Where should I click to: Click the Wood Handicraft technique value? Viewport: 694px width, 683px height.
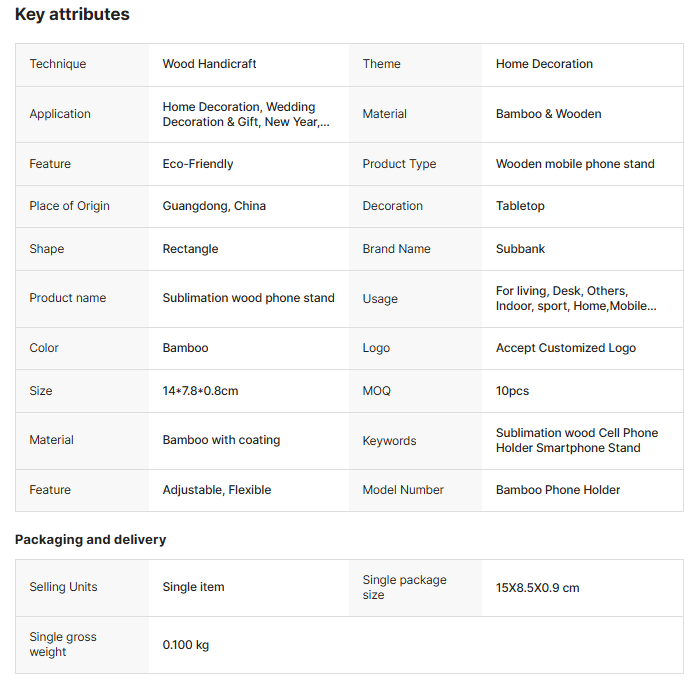(209, 64)
